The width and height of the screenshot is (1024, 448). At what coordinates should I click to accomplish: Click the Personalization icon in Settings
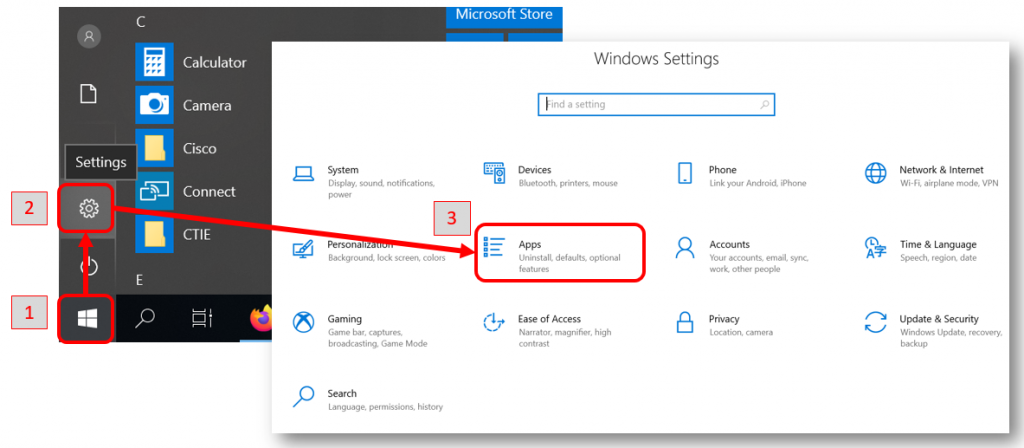click(x=304, y=249)
